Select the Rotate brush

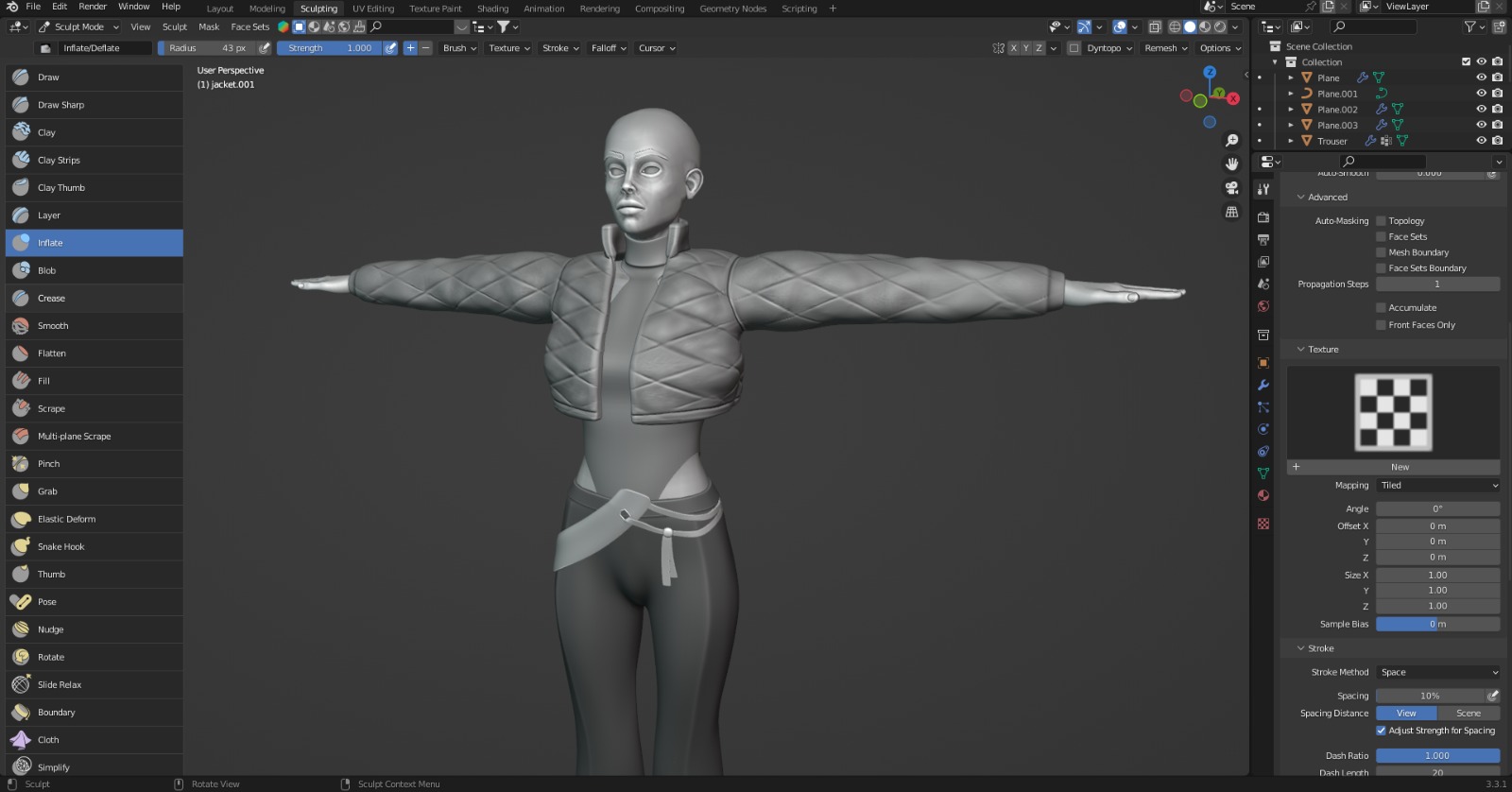click(94, 657)
